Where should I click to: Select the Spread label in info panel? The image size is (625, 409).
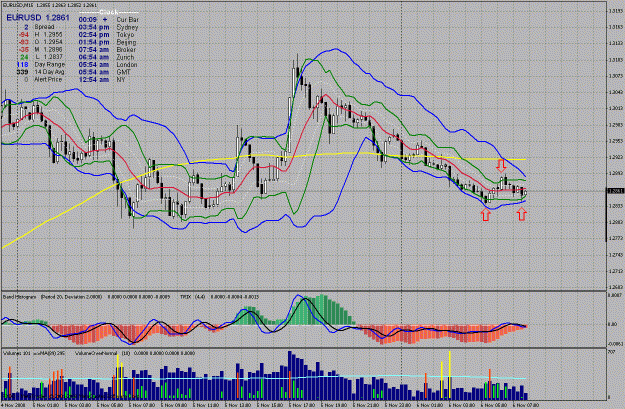coord(44,27)
